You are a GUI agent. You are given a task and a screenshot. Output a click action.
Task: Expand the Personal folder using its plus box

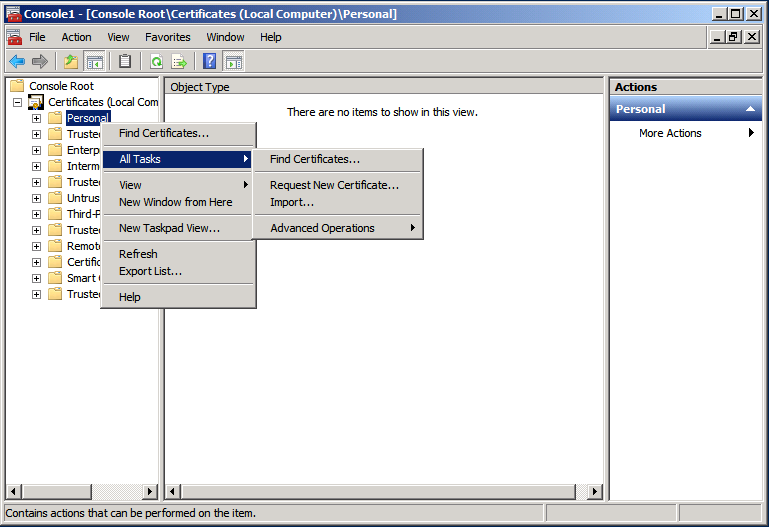coord(36,118)
